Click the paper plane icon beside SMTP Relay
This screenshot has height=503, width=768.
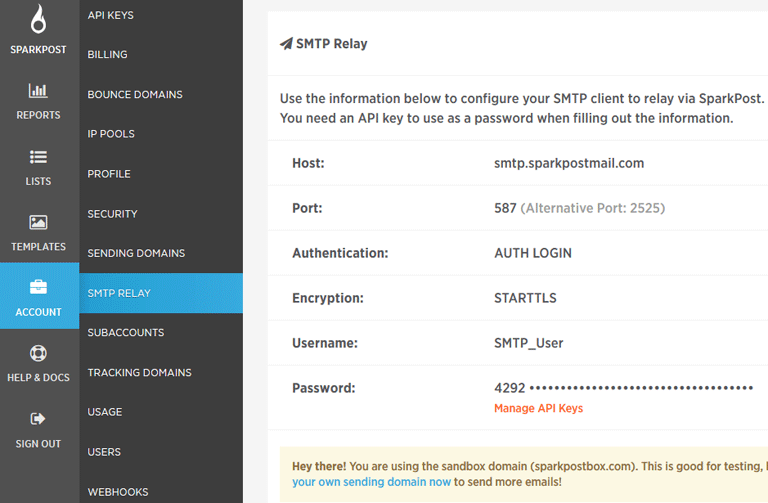click(x=287, y=44)
